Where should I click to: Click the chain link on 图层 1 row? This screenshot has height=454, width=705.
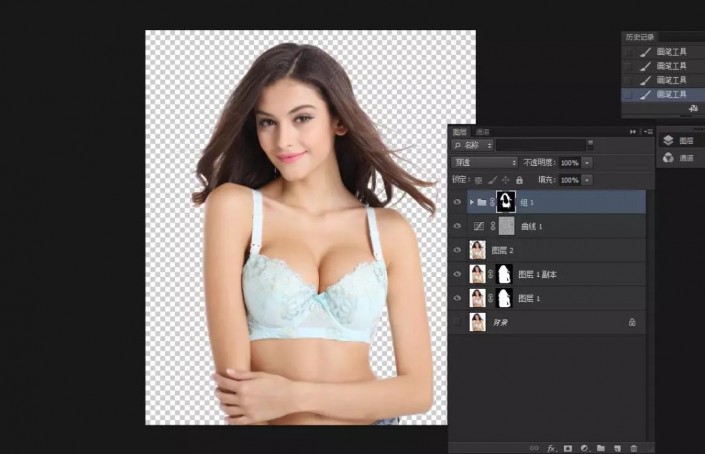(491, 298)
